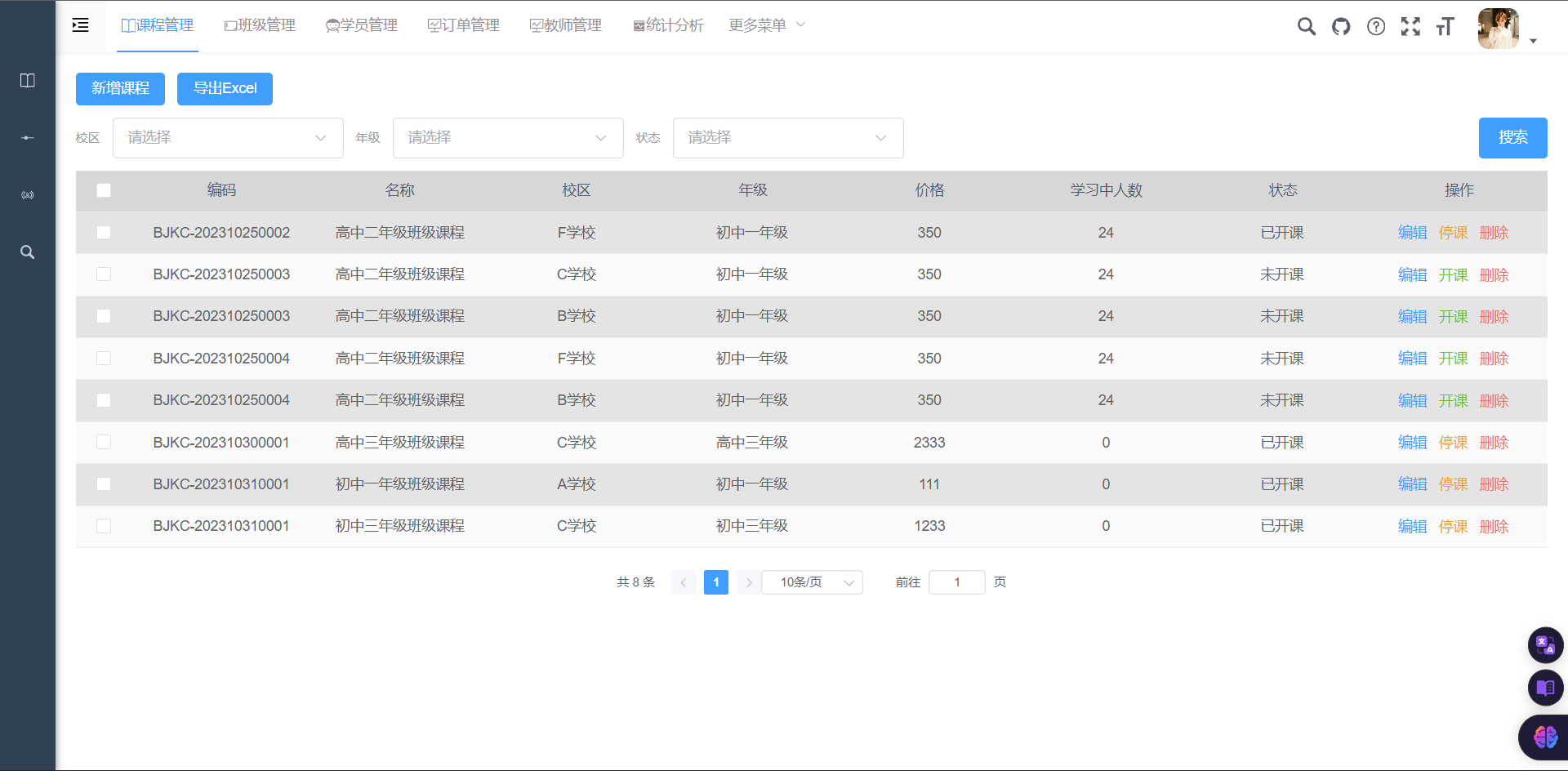Expand the 更多菜单 dropdown

coord(767,25)
